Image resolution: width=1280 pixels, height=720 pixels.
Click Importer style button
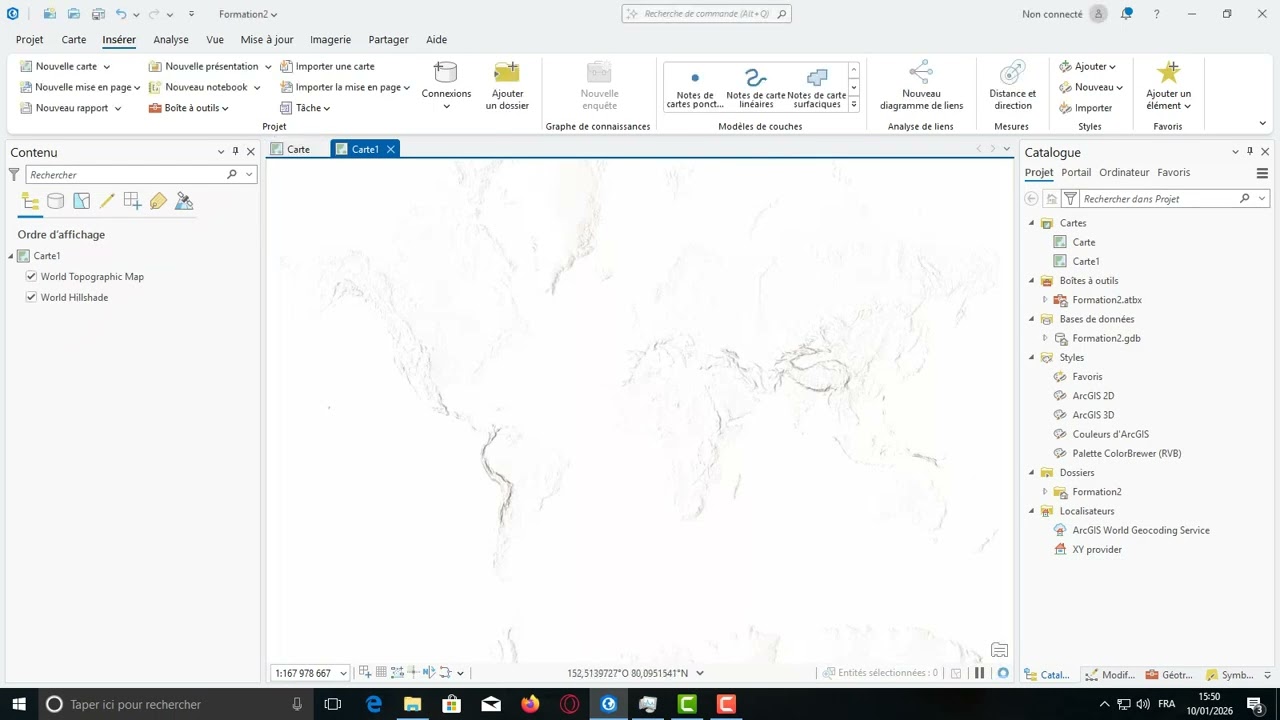point(1085,108)
